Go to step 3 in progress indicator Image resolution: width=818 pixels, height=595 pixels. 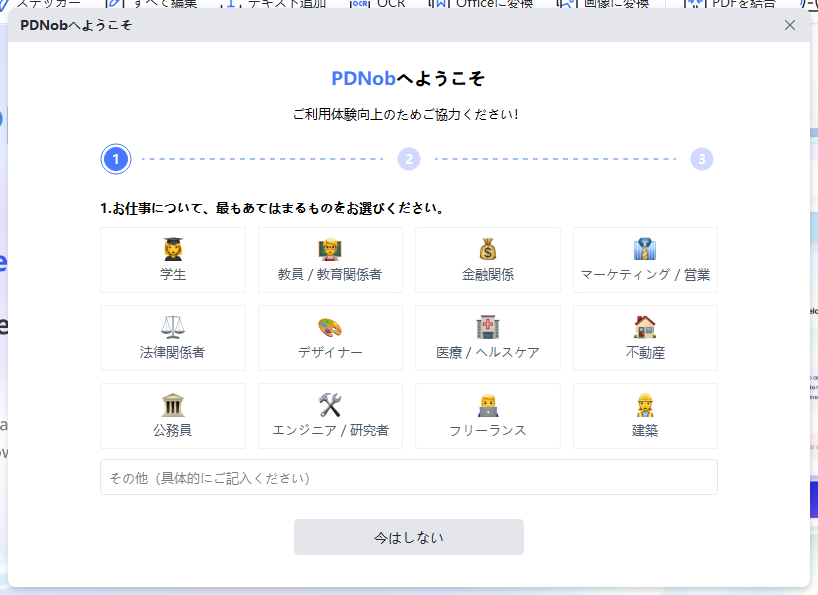click(x=702, y=159)
